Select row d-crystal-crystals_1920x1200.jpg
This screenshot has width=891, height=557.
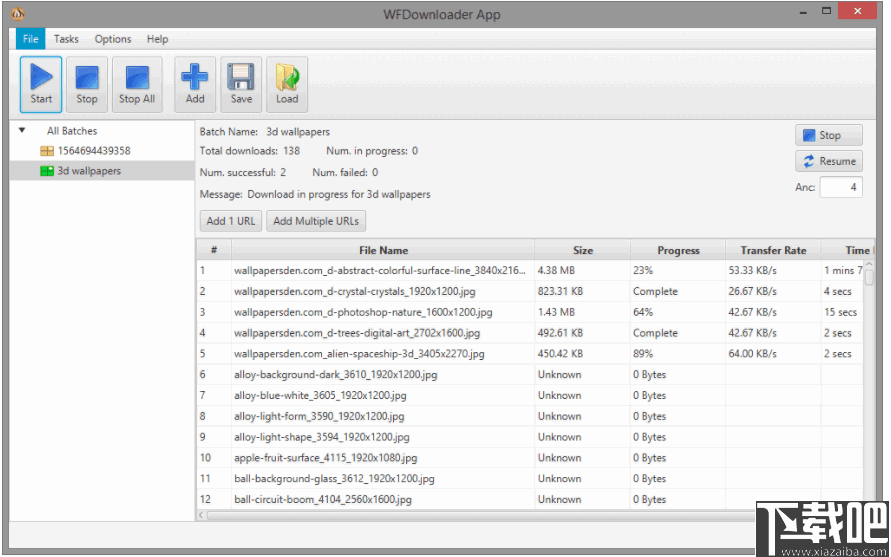point(530,292)
